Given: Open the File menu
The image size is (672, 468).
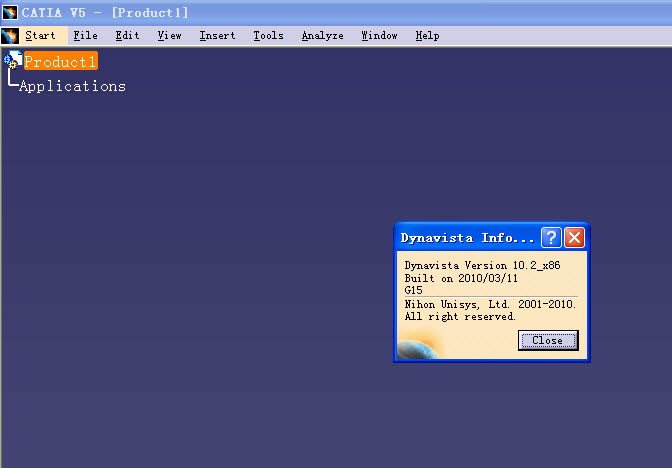Looking at the screenshot, I should 85,36.
